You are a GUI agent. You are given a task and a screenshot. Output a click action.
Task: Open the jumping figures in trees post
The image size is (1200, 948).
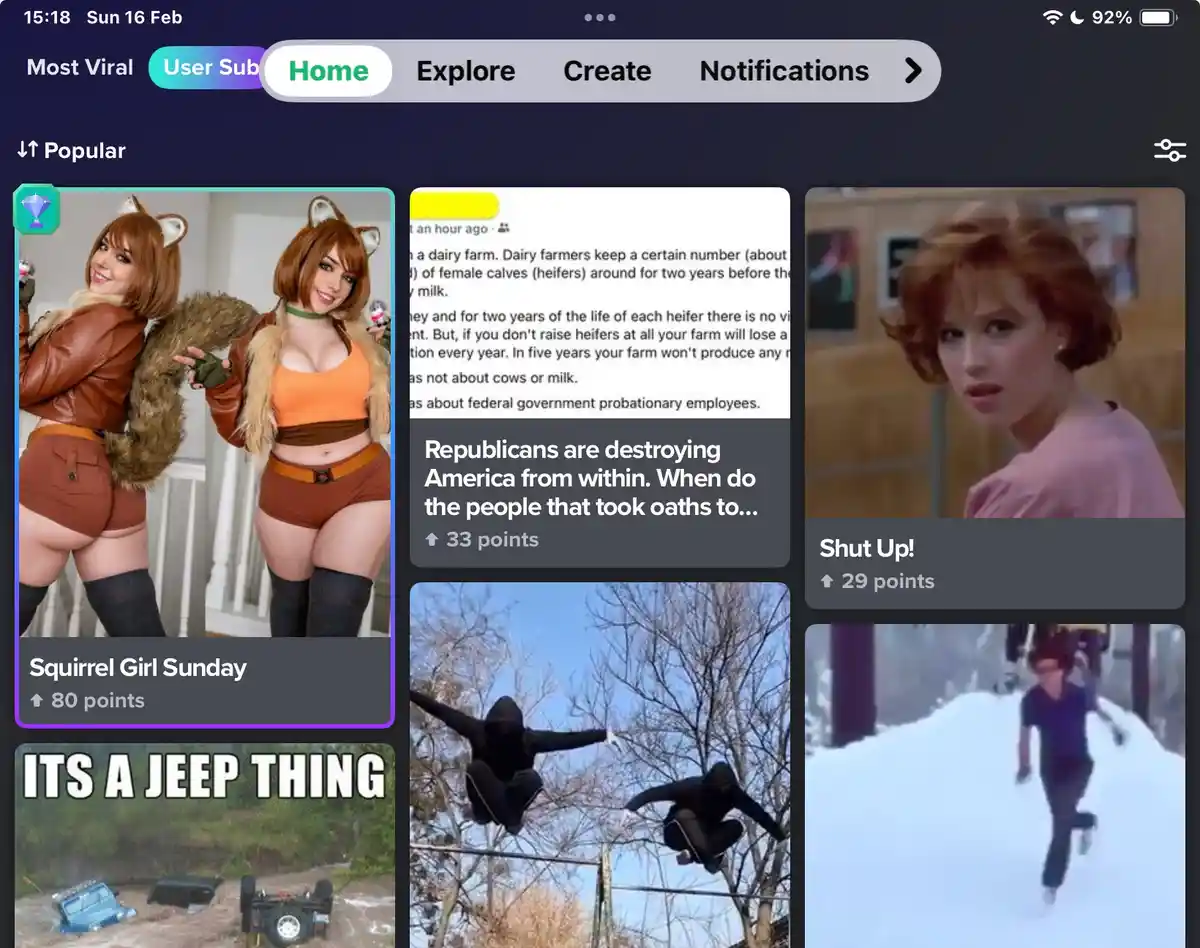point(600,765)
